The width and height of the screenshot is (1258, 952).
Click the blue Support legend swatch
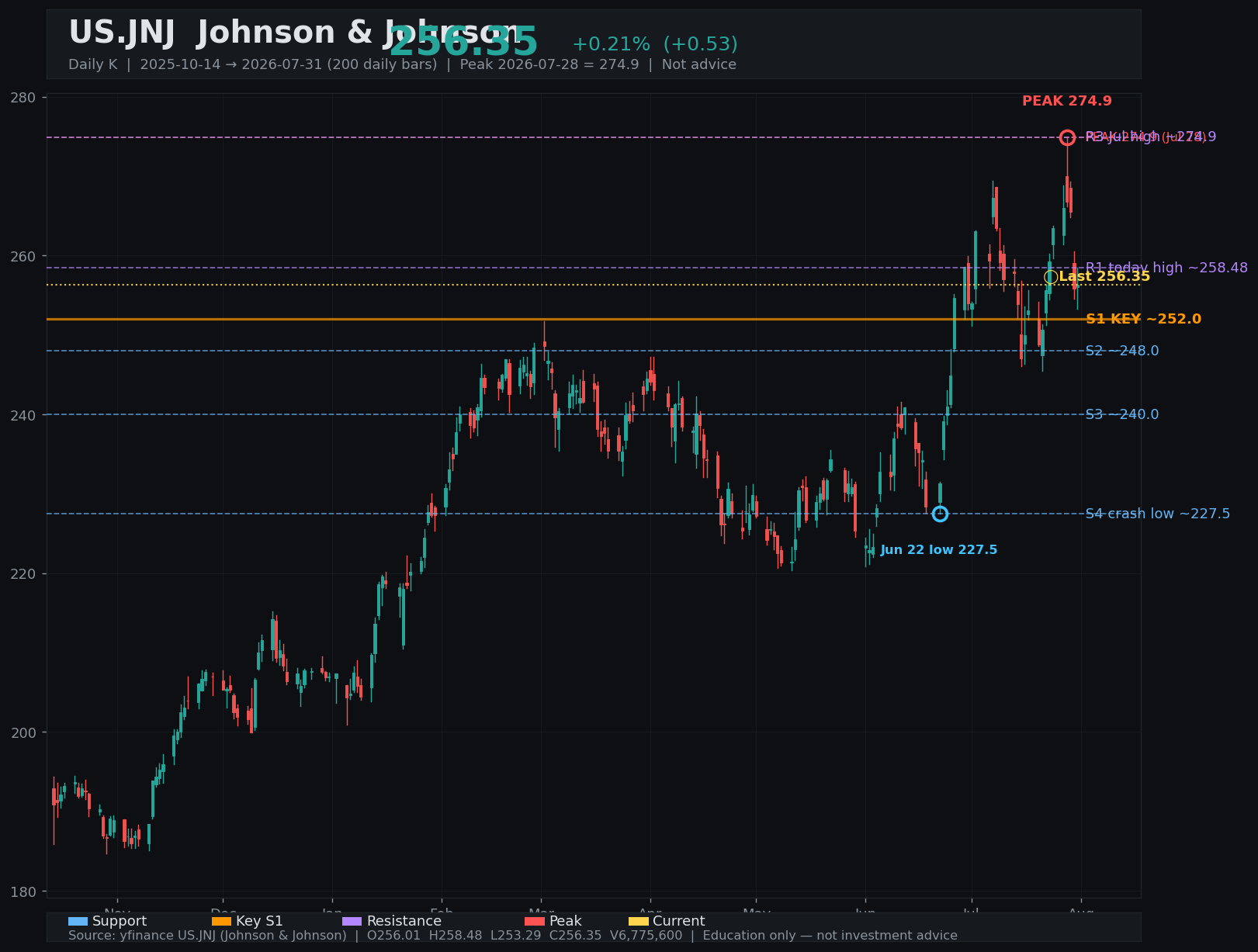78,921
